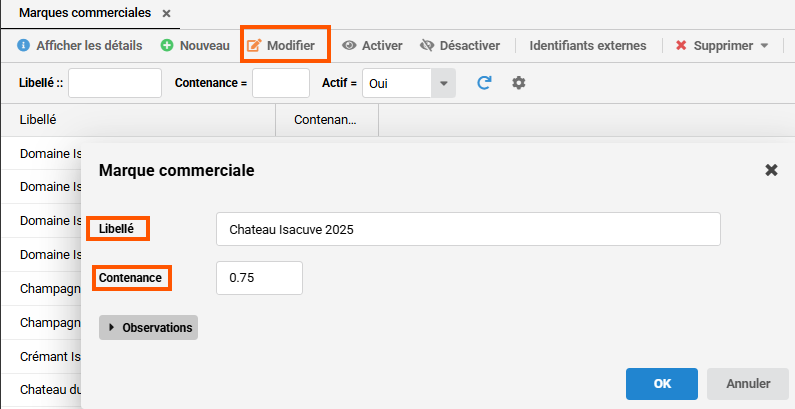The image size is (795, 409).
Task: Click the Libellé field containing Chateau Isacuve 2025
Action: pos(468,229)
